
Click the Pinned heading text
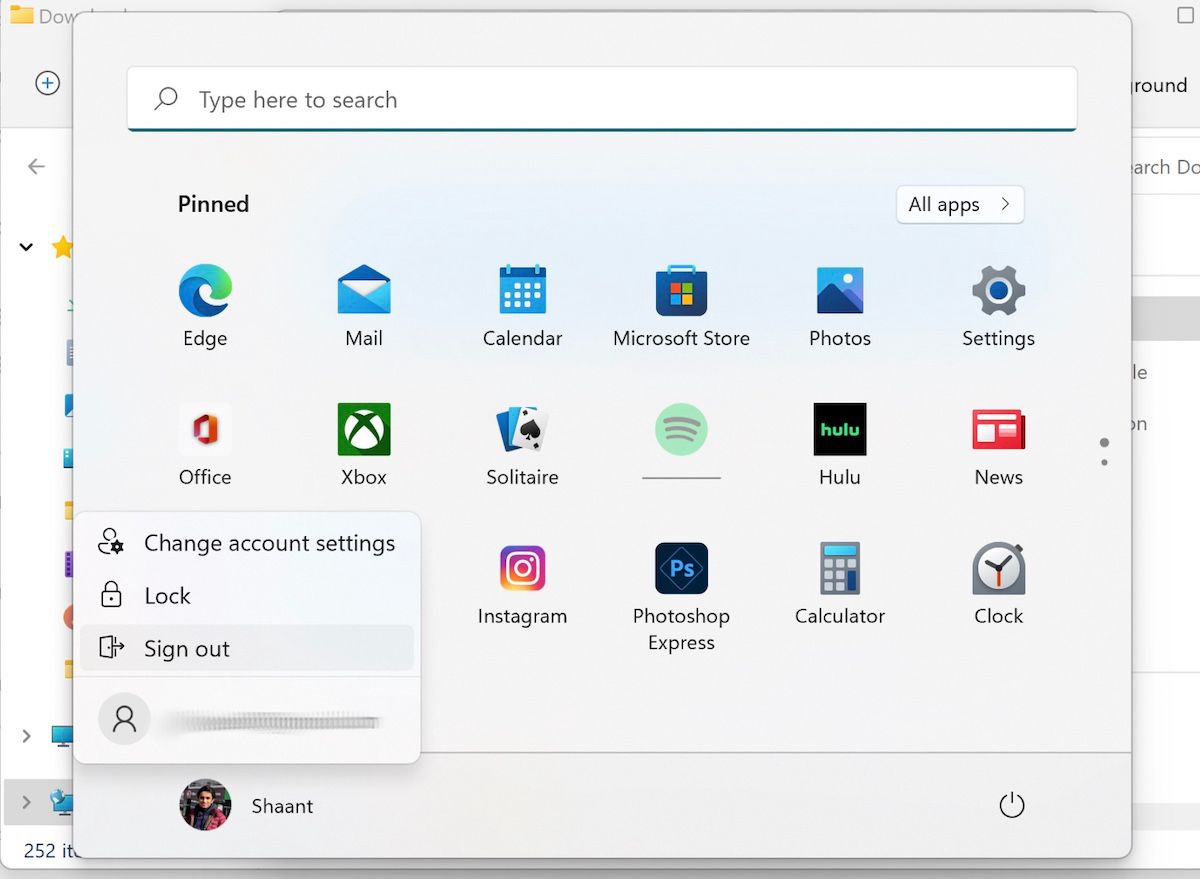click(x=213, y=204)
